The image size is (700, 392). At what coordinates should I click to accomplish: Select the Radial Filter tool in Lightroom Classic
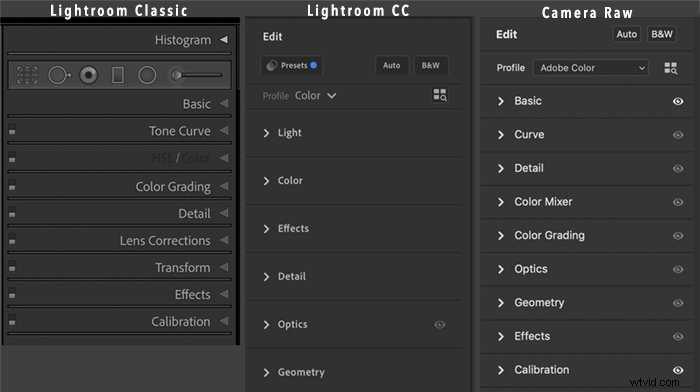[x=147, y=75]
